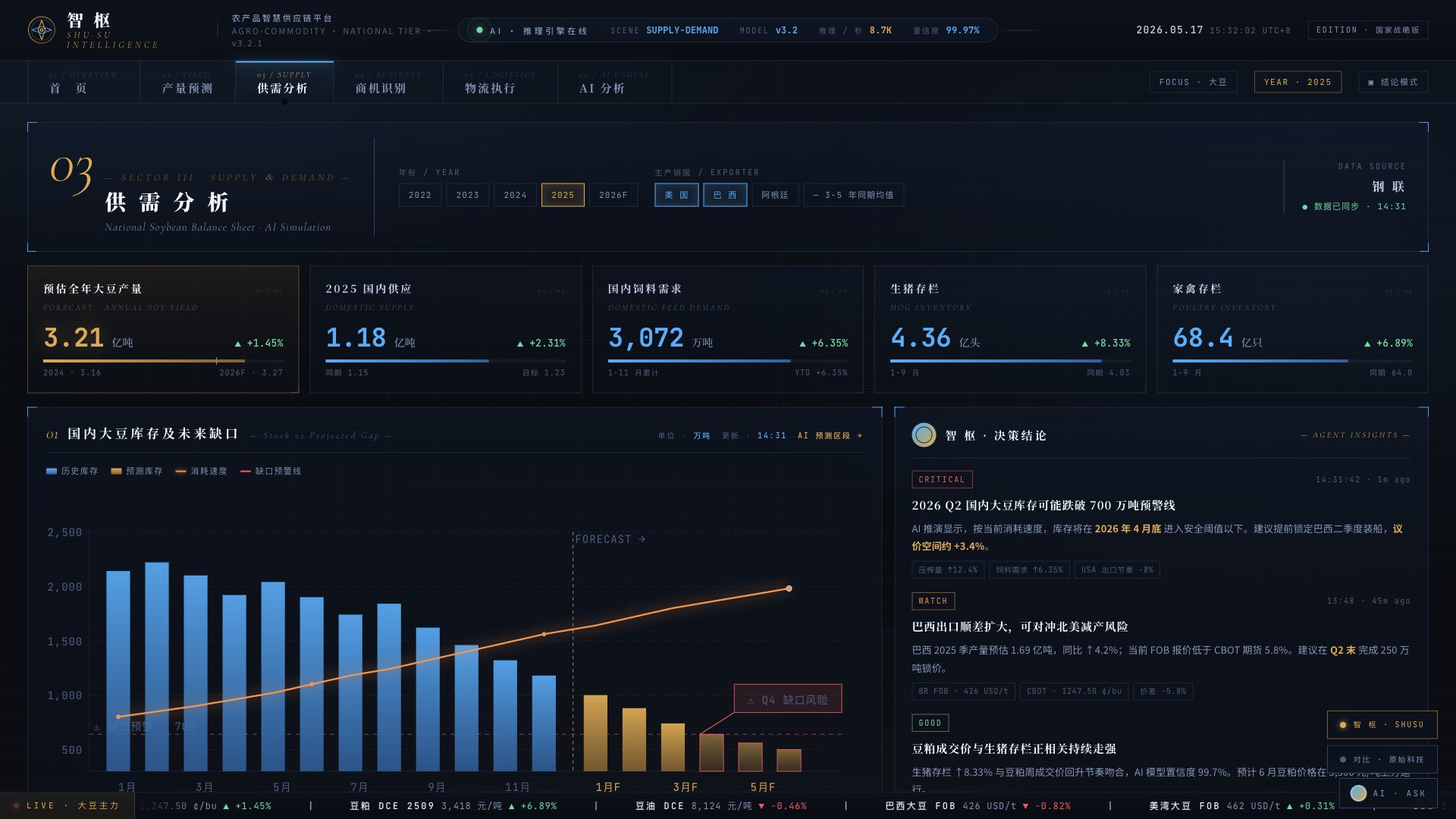
Task: Click the AI 预测区段 arrow link
Action: pos(830,436)
